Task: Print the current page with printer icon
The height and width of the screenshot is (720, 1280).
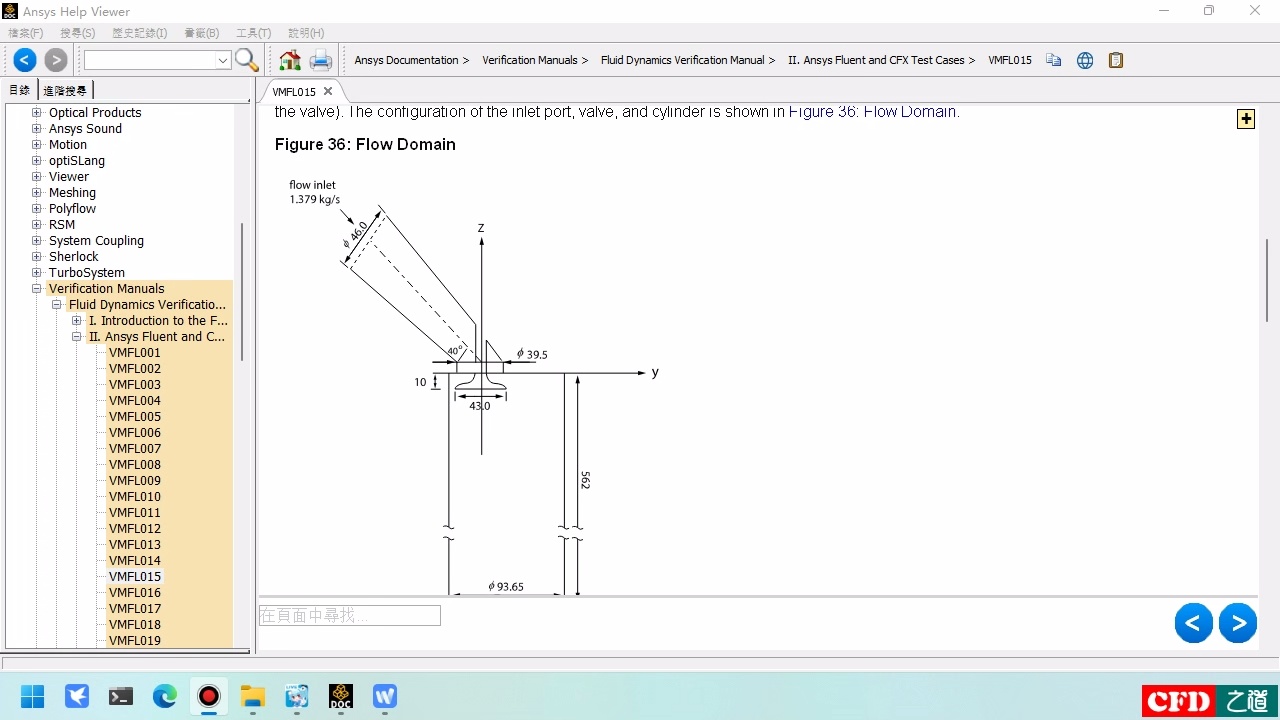Action: click(320, 60)
